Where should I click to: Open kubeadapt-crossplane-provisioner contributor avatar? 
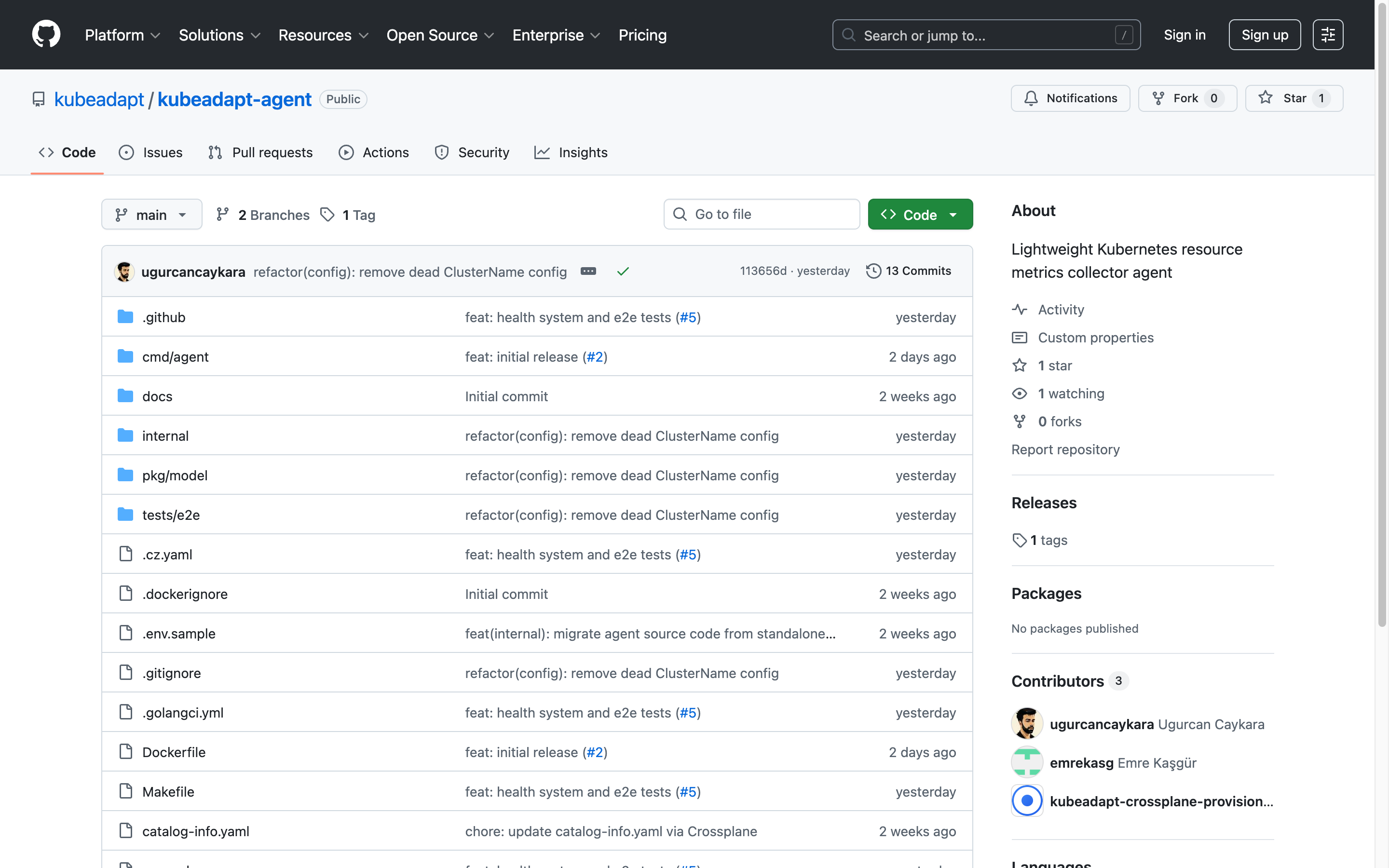click(1027, 800)
